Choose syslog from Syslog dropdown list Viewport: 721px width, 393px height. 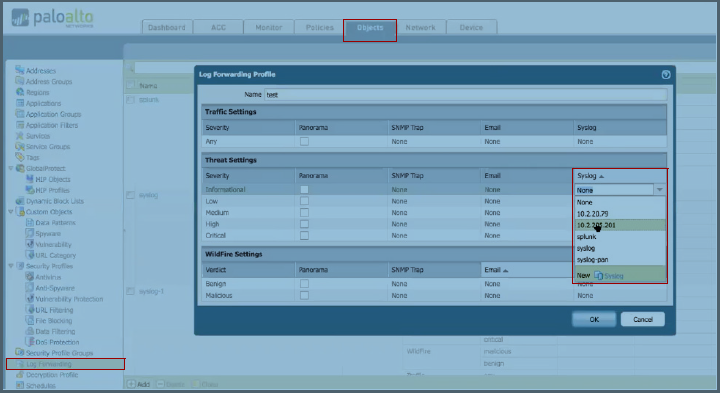tap(619, 248)
